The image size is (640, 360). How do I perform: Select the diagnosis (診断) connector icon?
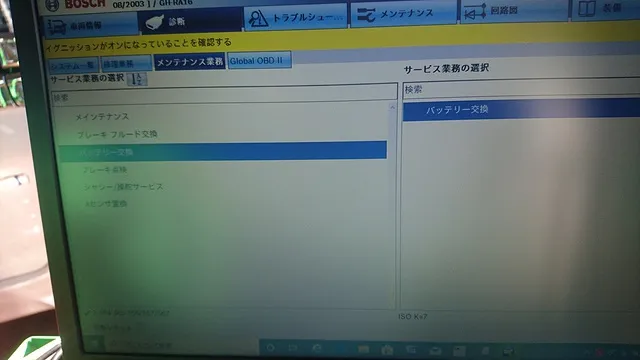pyautogui.click(x=155, y=22)
